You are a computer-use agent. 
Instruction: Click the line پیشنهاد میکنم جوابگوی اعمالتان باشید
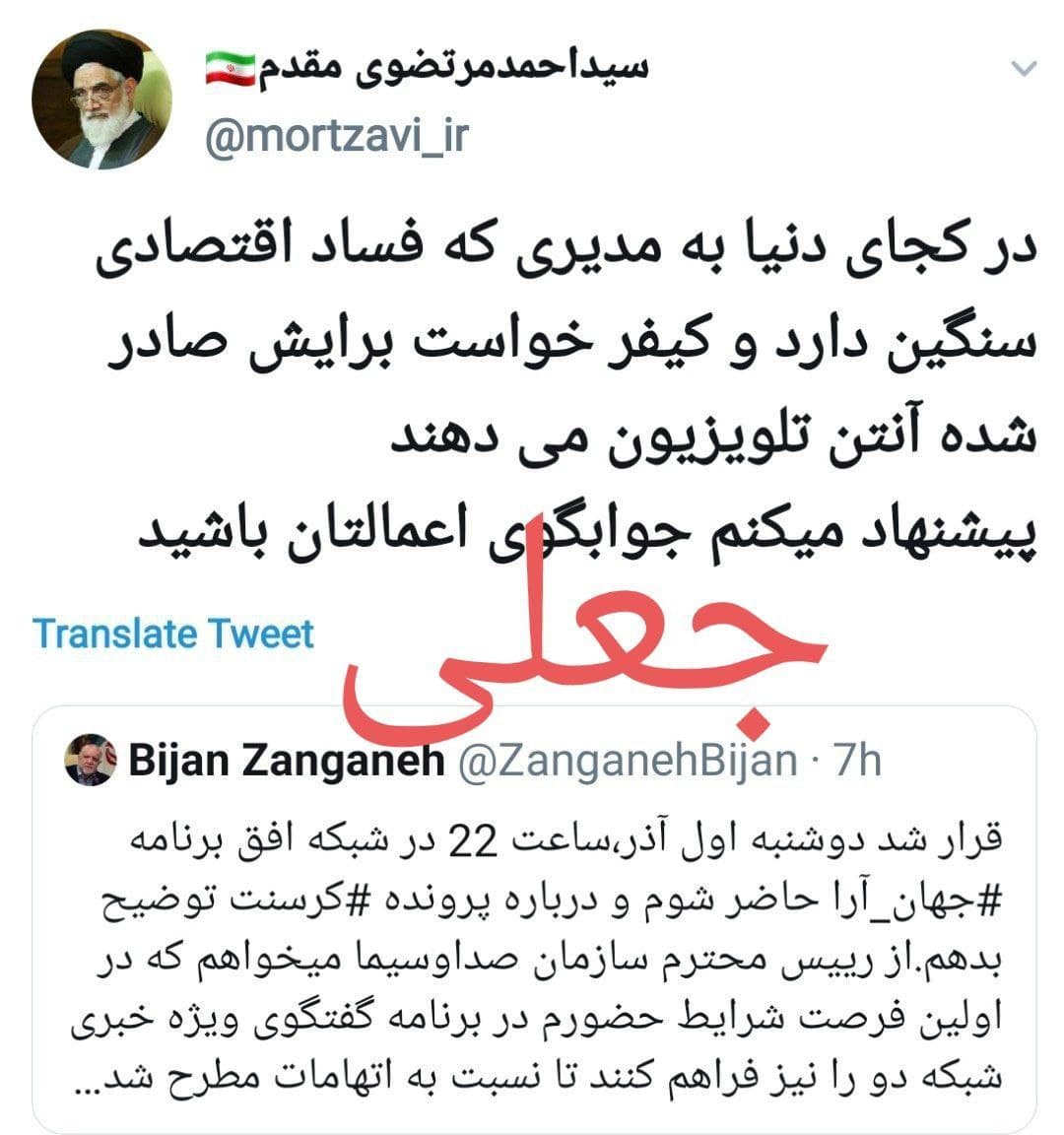click(588, 531)
